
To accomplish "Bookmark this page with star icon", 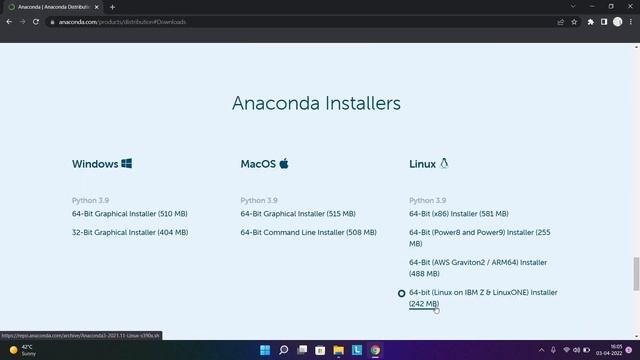I will [x=574, y=22].
